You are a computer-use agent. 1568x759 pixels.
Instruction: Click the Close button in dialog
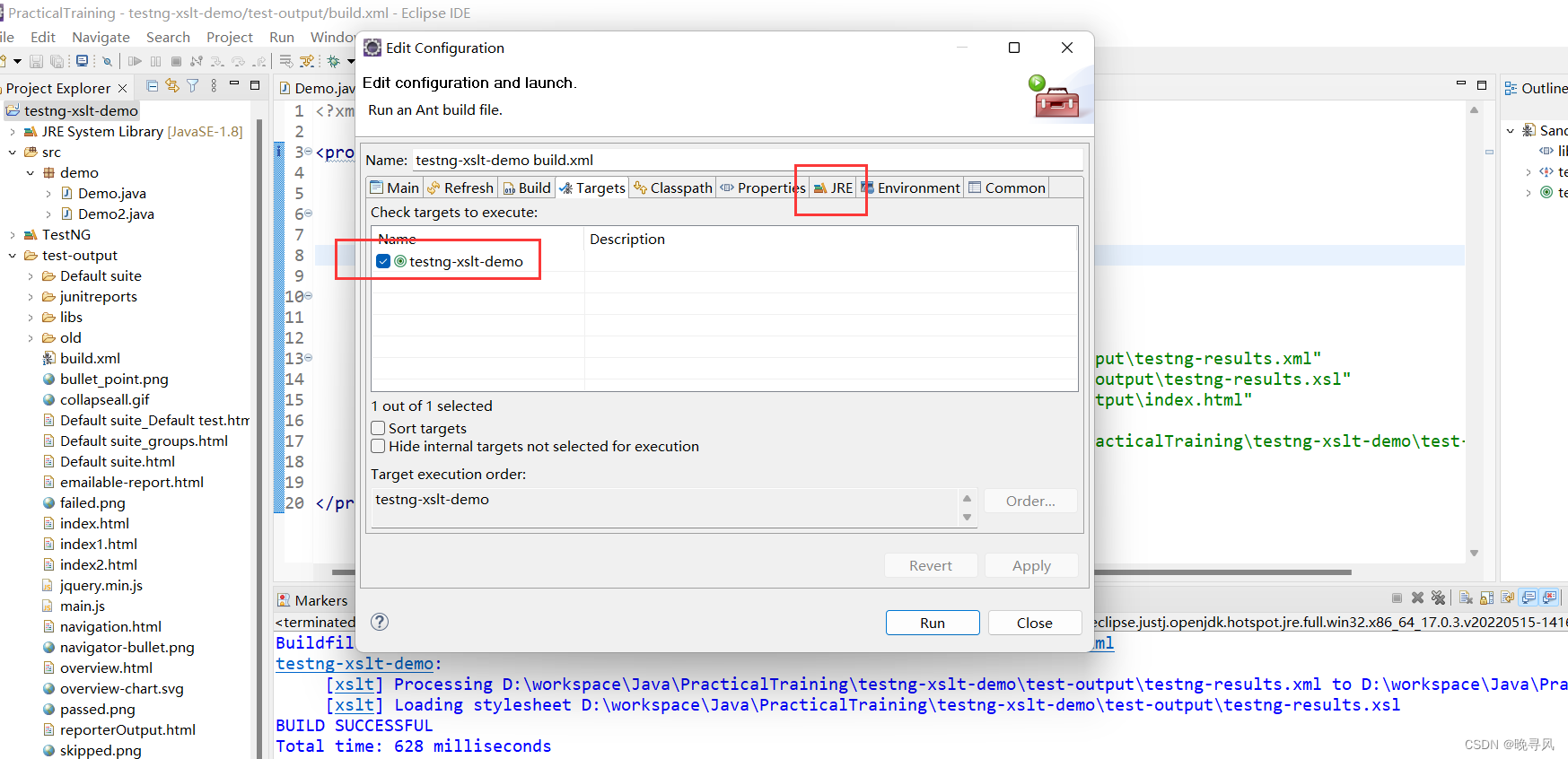(1035, 623)
